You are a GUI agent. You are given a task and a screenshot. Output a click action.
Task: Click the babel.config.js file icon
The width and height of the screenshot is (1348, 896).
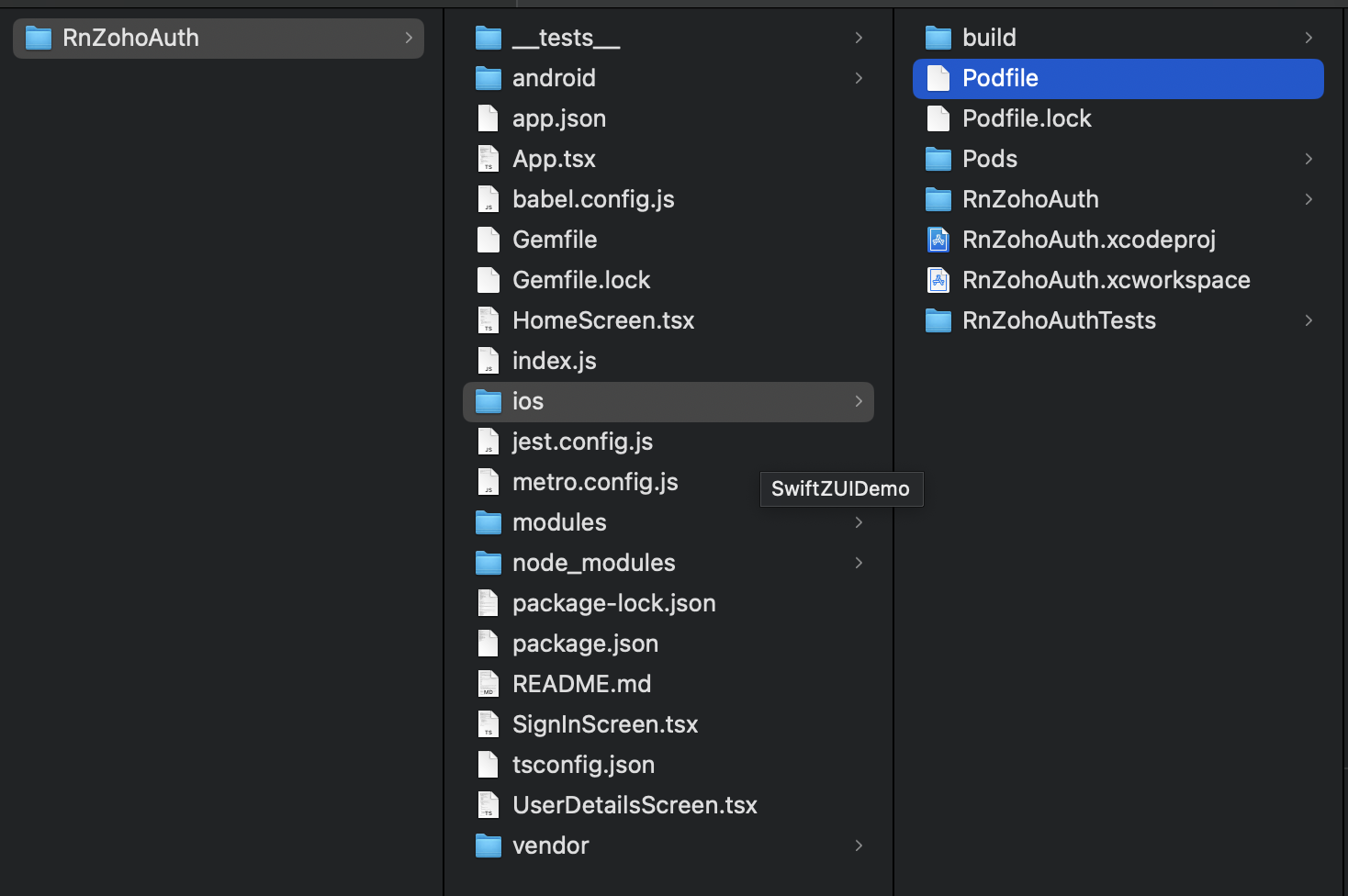coord(489,199)
